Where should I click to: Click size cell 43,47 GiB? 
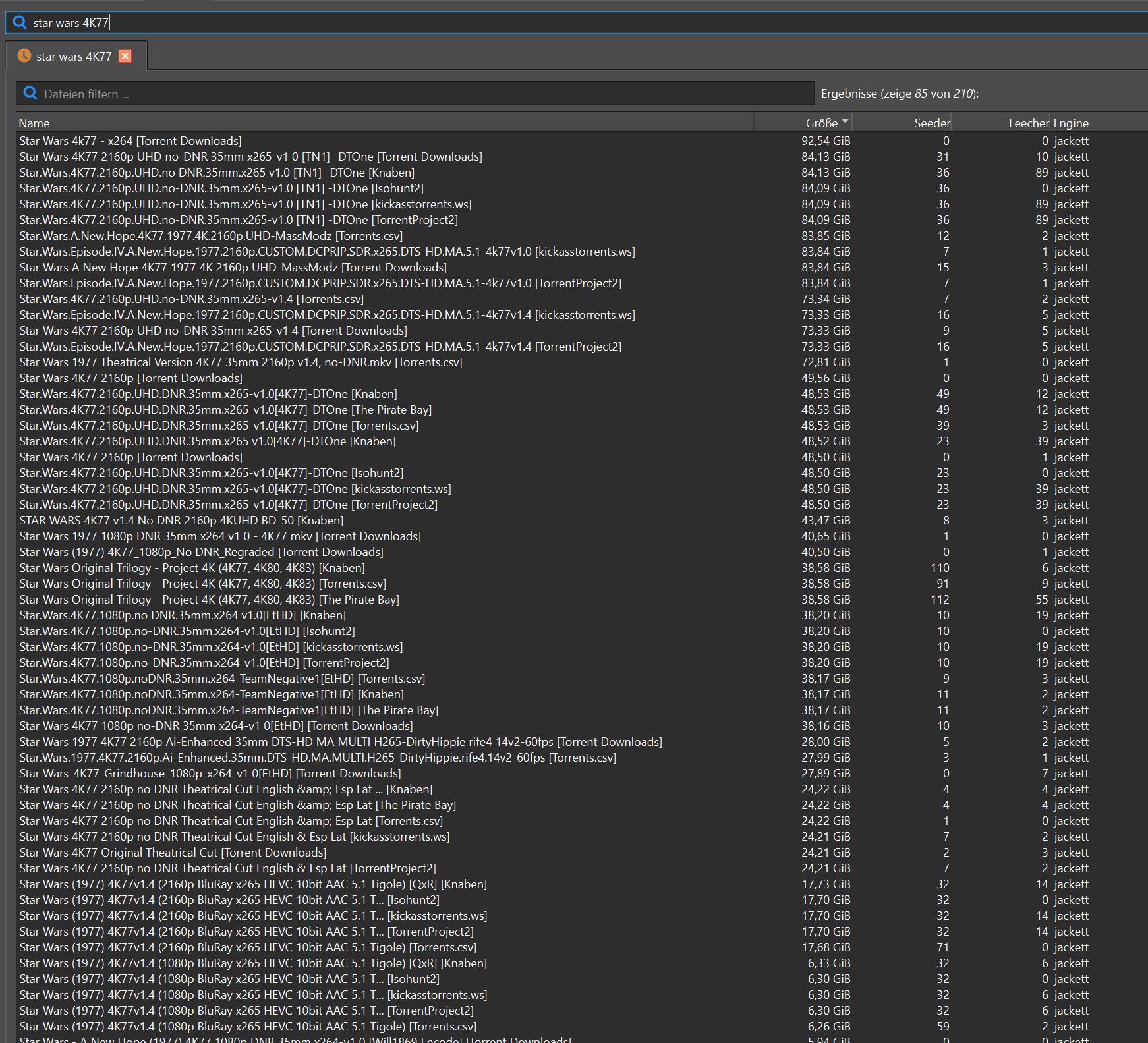pos(826,521)
